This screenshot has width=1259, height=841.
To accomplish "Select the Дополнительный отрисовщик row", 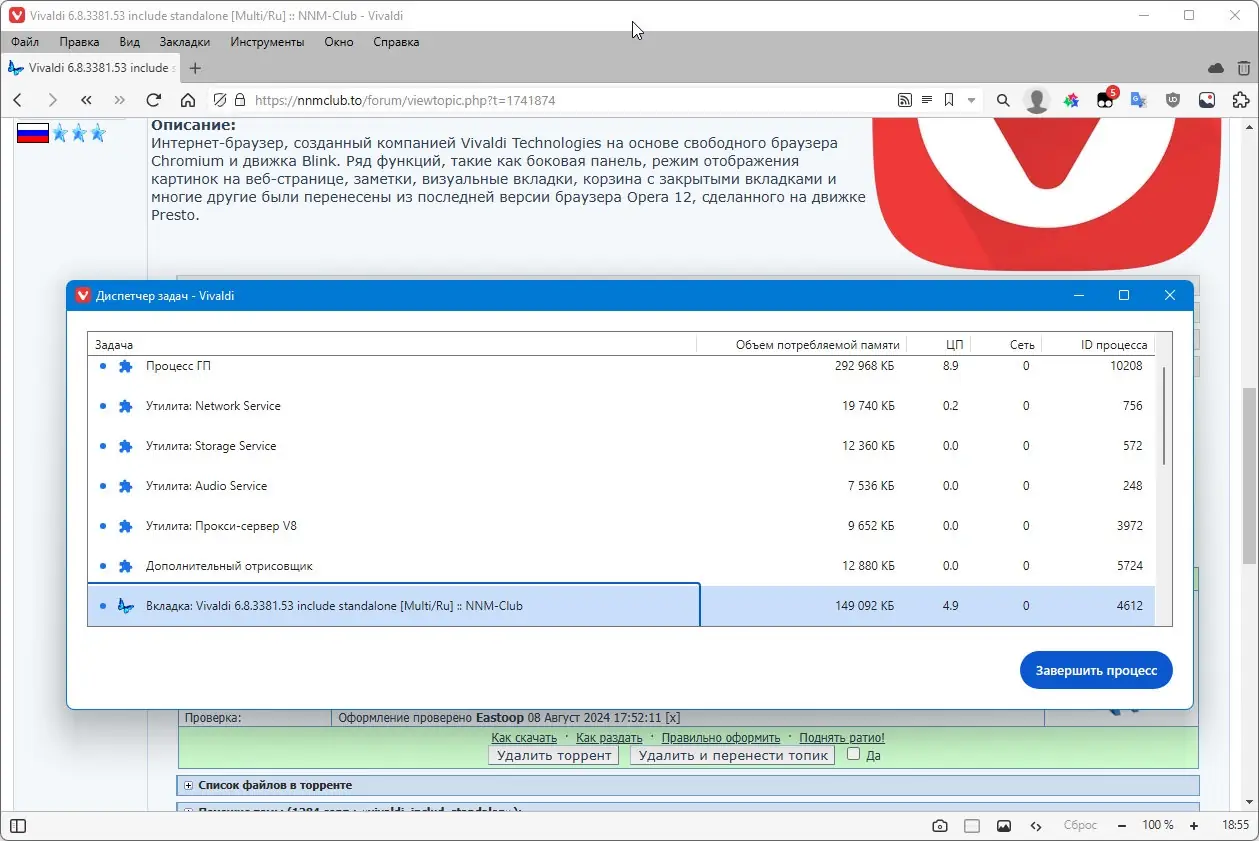I will (621, 566).
